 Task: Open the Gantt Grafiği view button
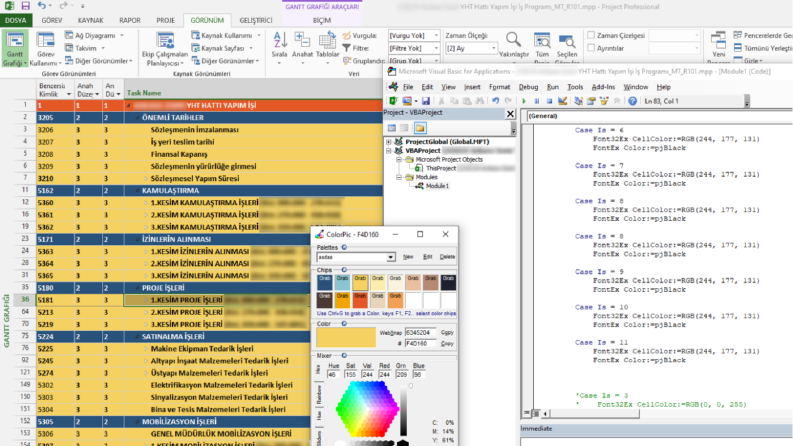point(15,49)
